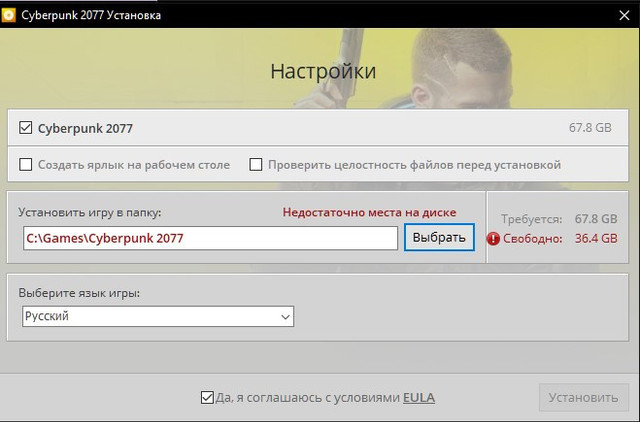Enable Проверить целостность файлов перед установкой
The height and width of the screenshot is (422, 640).
pos(256,164)
